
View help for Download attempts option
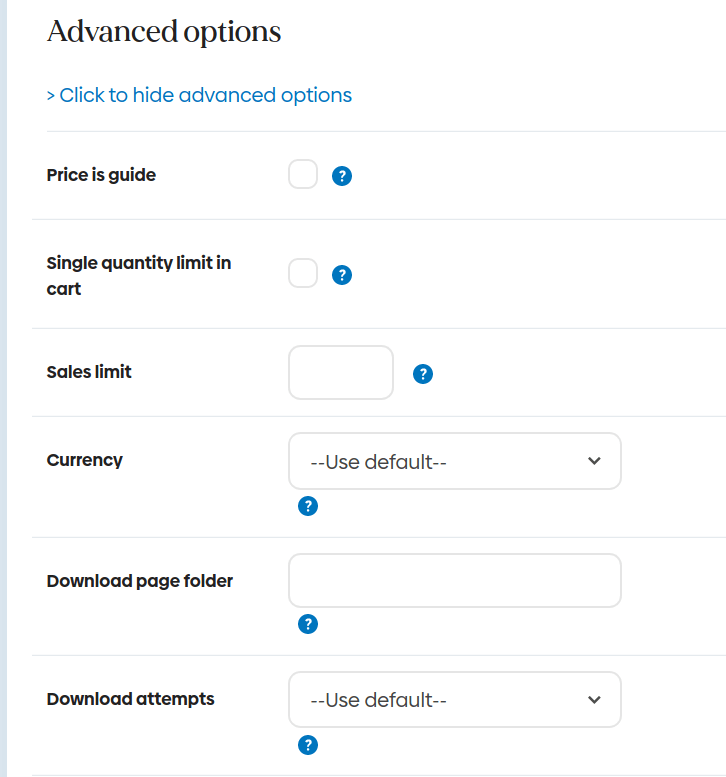[308, 745]
